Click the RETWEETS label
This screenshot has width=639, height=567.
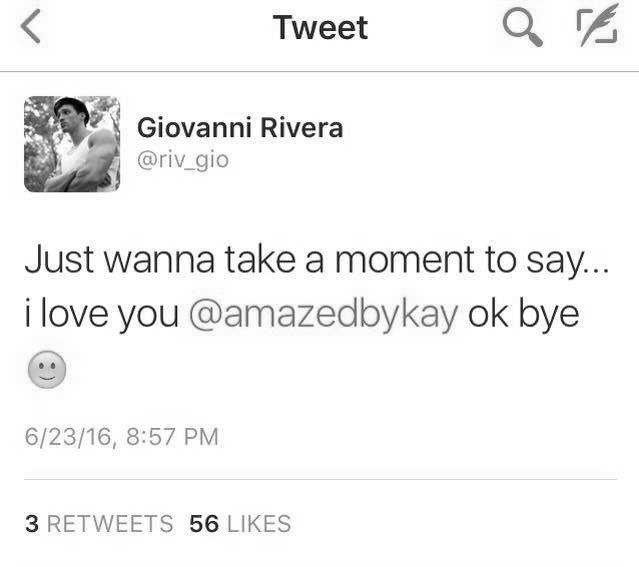[x=110, y=524]
